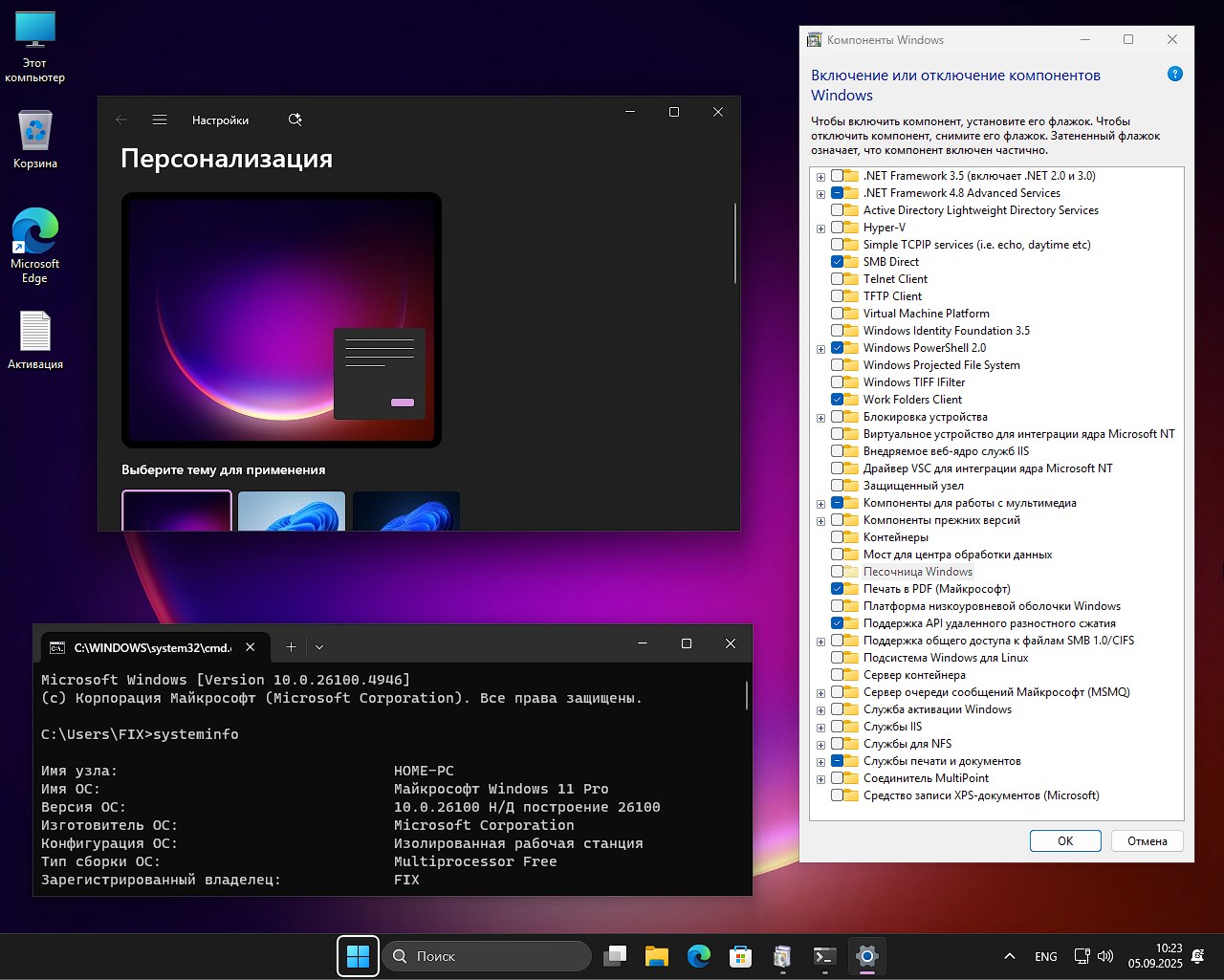Open Microsoft Store from the taskbar
Screen dimensions: 1224x980
(x=740, y=955)
